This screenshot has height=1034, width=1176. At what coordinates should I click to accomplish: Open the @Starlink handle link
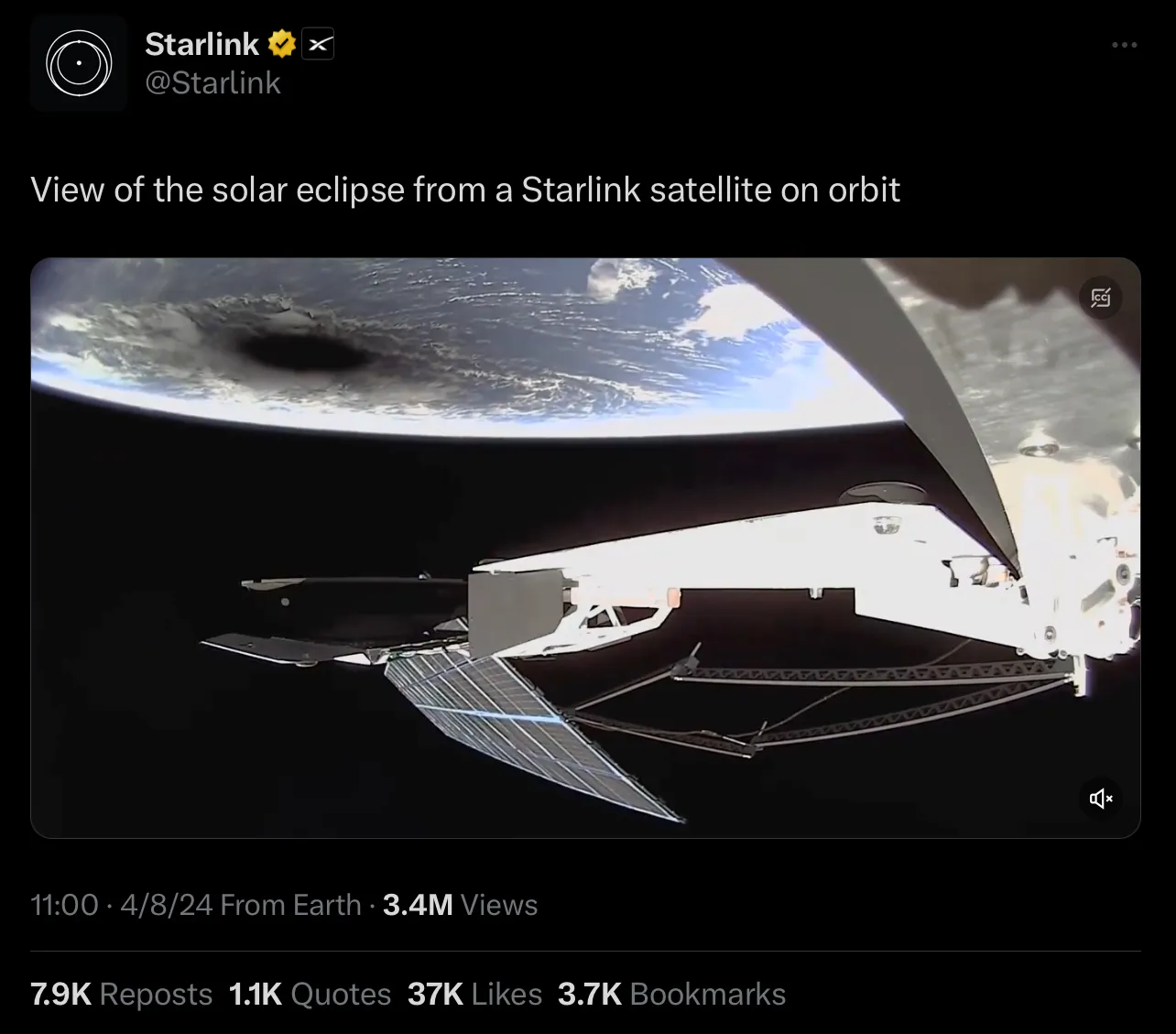point(212,82)
